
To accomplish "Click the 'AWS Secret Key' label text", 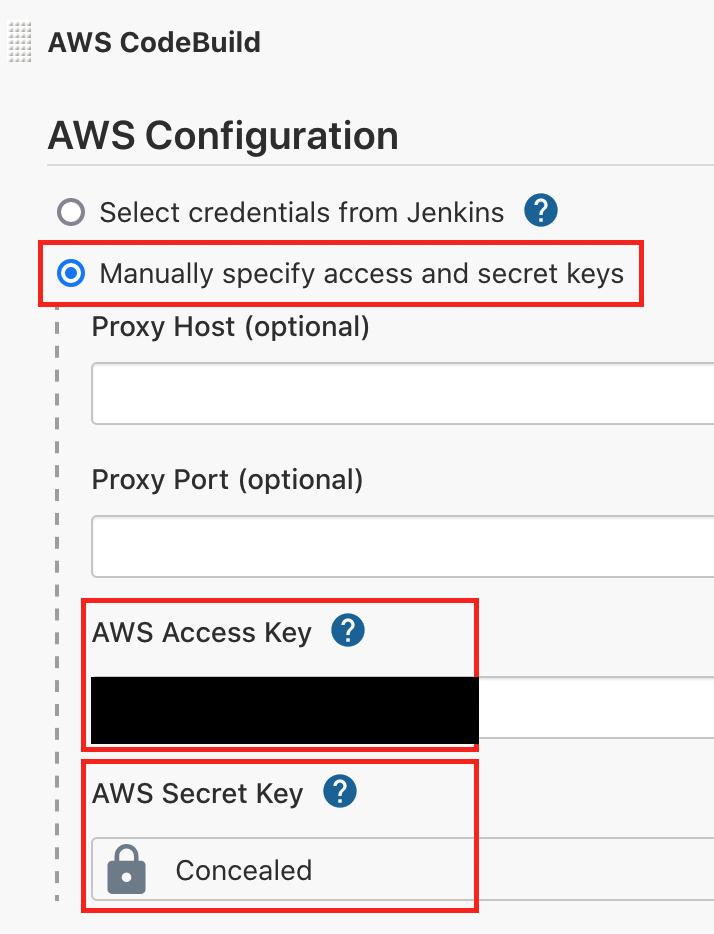I will click(197, 793).
